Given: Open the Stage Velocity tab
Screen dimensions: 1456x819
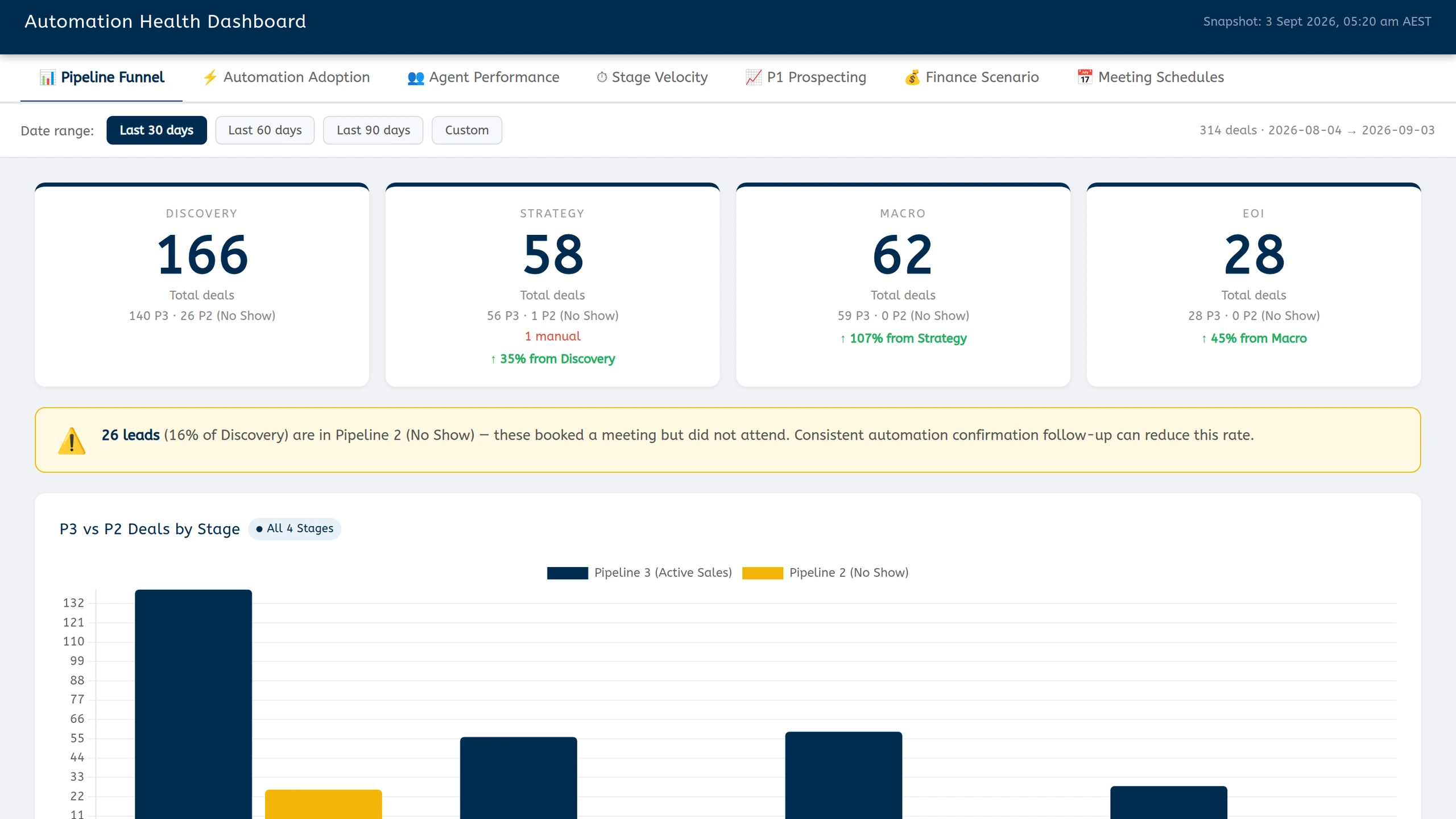Looking at the screenshot, I should pos(652,77).
